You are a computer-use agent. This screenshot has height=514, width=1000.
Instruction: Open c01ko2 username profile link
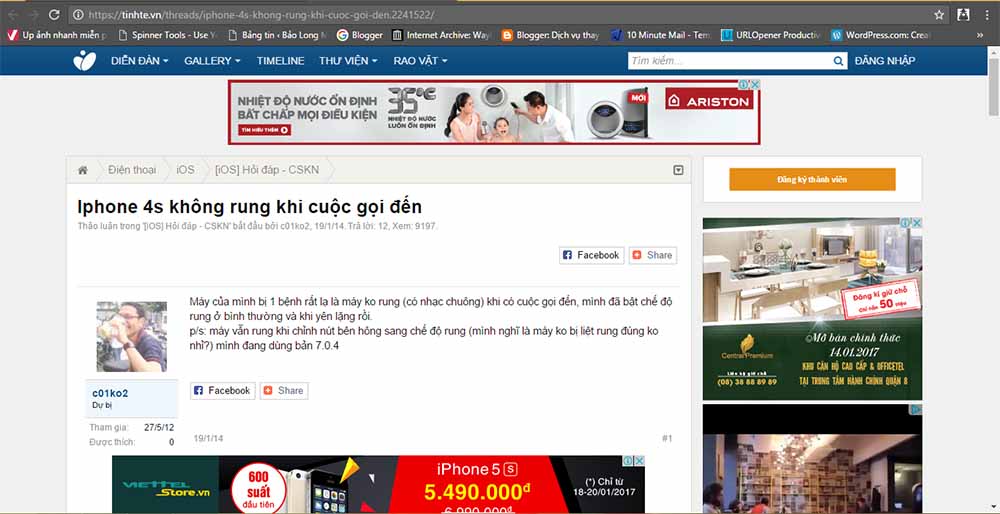tap(110, 393)
